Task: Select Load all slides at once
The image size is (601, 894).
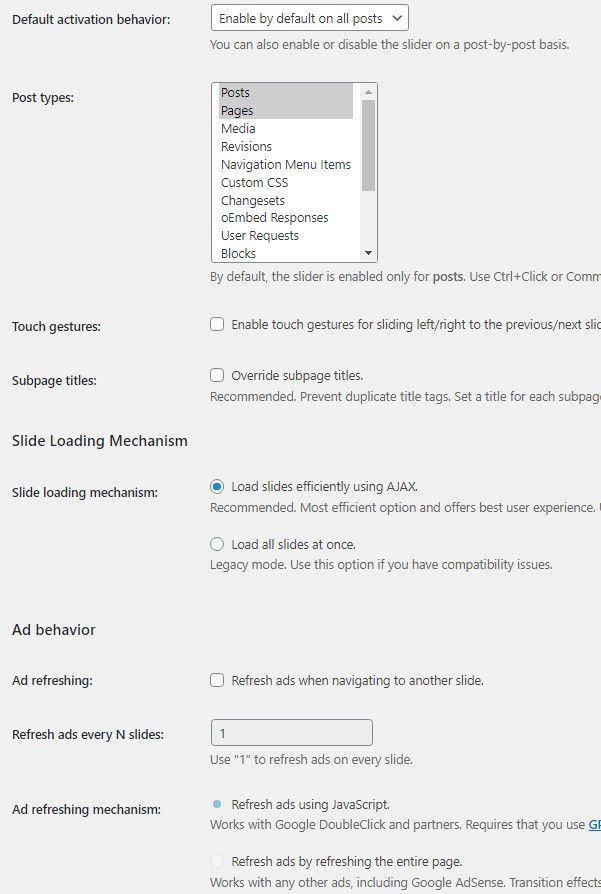Action: 217,545
